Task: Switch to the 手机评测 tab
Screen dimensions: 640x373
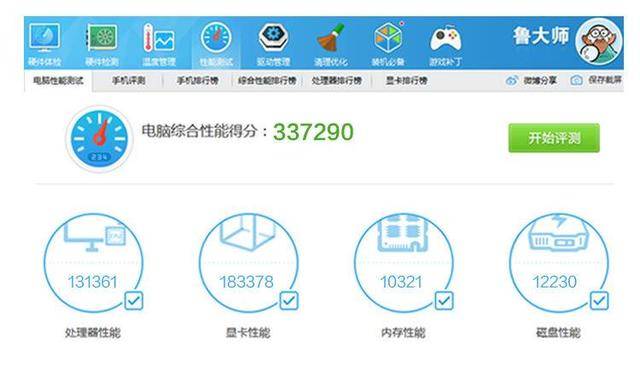Action: tap(129, 81)
